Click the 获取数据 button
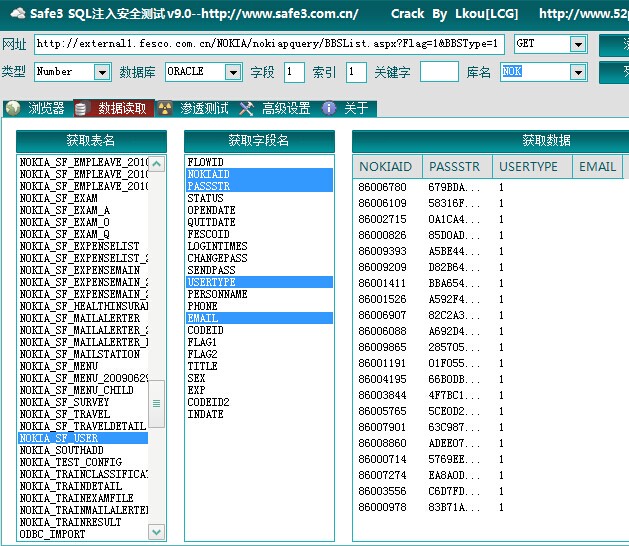 (x=546, y=140)
